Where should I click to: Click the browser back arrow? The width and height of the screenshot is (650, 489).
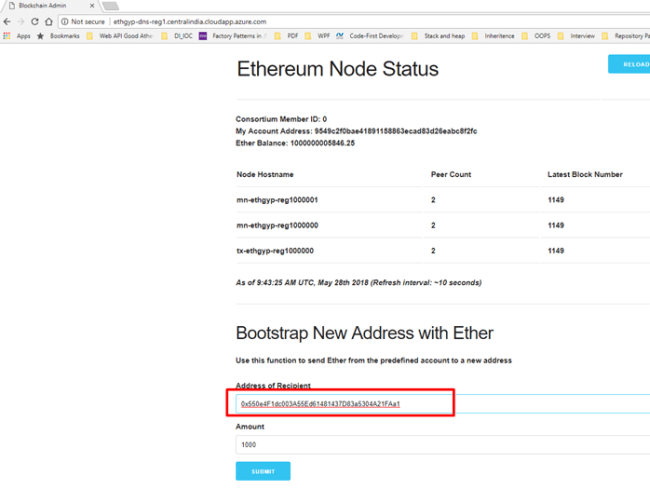point(7,20)
